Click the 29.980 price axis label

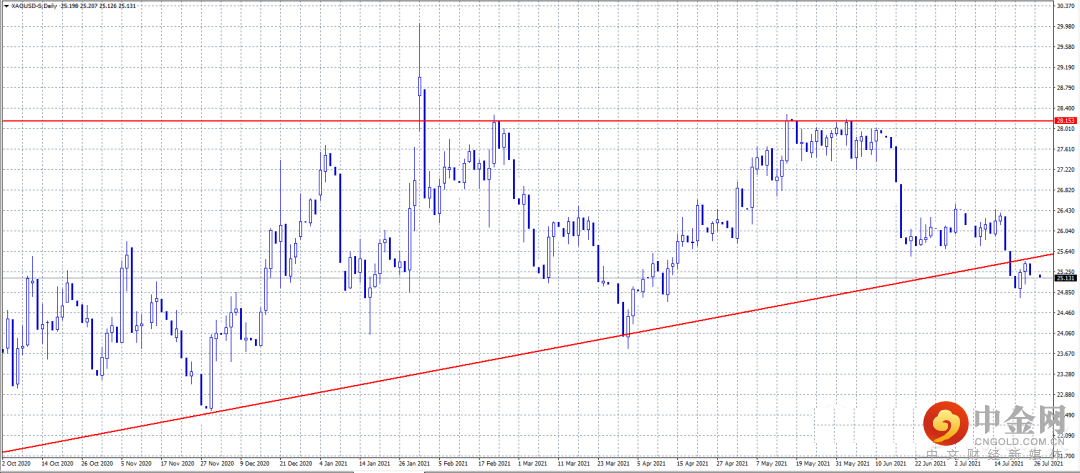(x=1066, y=27)
